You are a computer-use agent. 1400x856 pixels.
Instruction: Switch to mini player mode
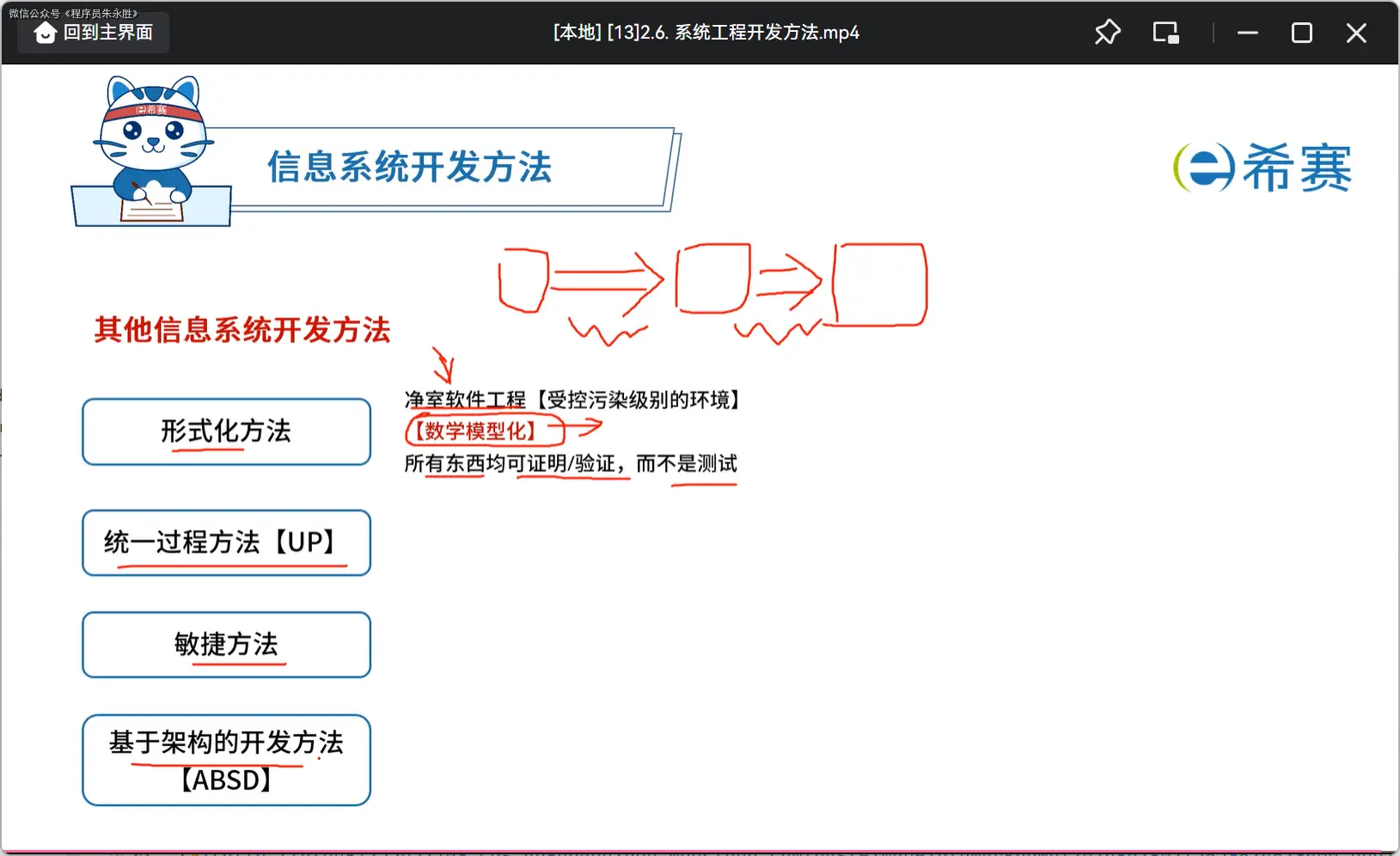(x=1165, y=33)
